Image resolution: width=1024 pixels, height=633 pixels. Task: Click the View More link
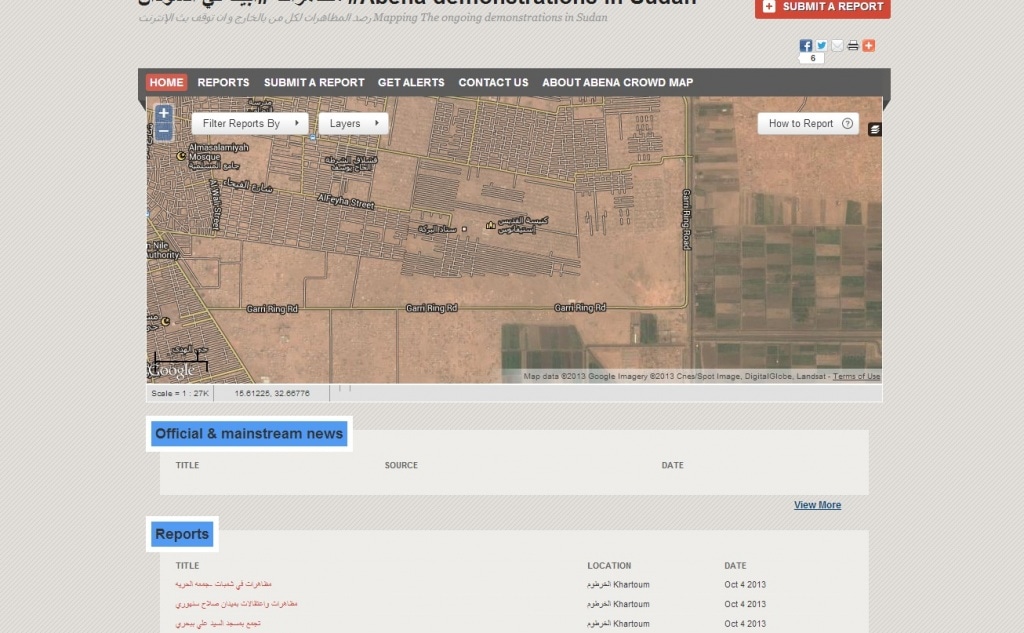point(817,505)
